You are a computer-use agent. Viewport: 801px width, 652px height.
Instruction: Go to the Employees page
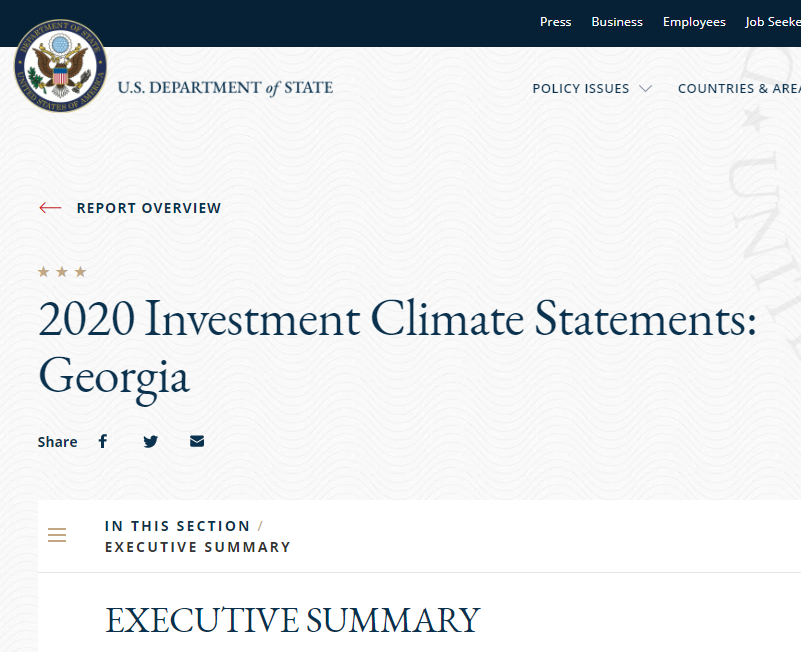(694, 22)
